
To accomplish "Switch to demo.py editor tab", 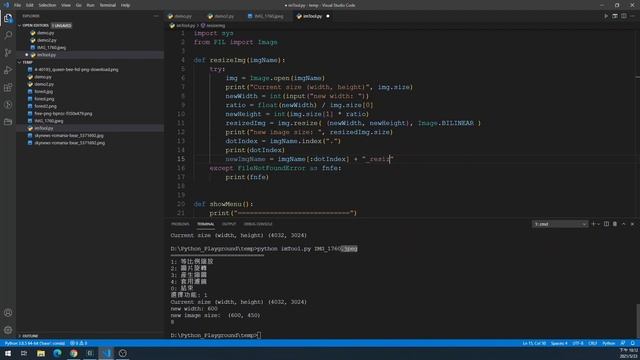I will [x=183, y=16].
